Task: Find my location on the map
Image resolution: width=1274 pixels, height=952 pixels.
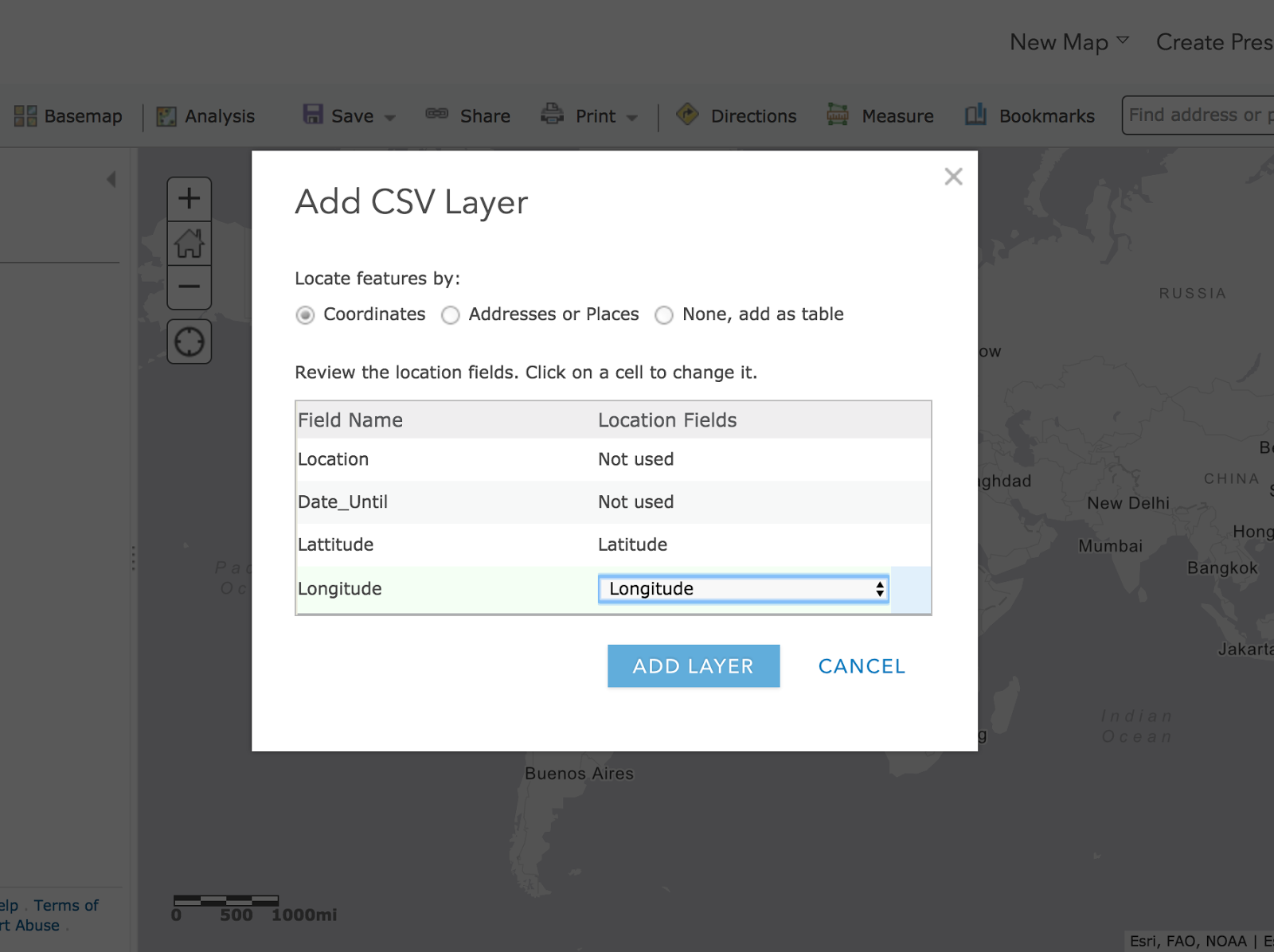Action: 189,342
